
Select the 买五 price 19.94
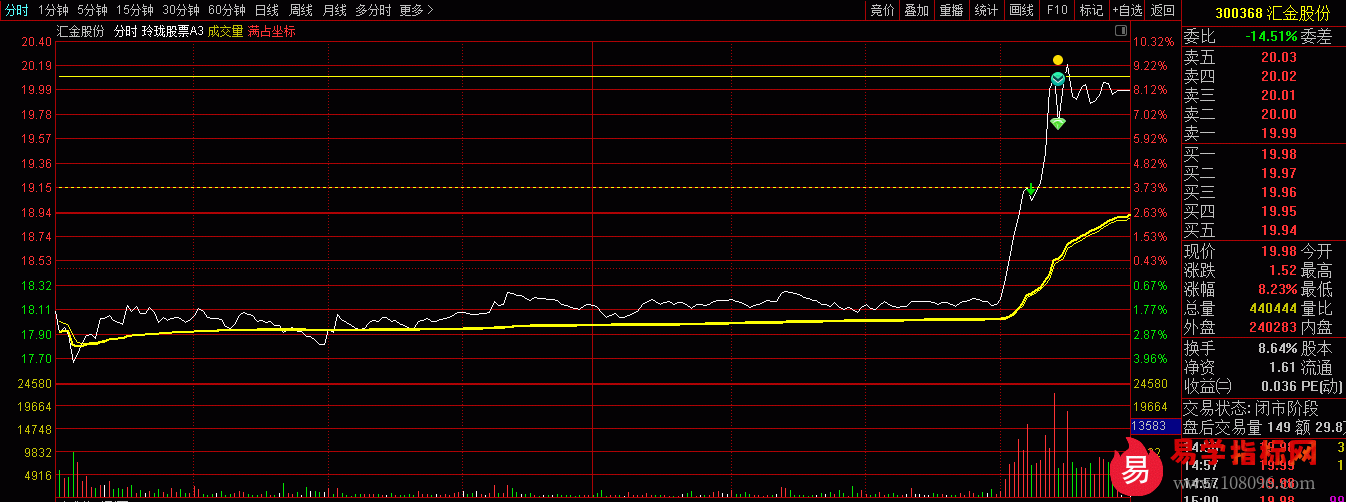[1278, 231]
